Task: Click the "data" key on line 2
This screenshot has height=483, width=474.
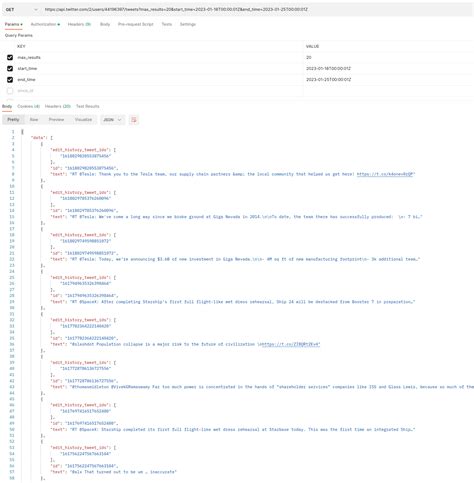Action: (x=38, y=138)
